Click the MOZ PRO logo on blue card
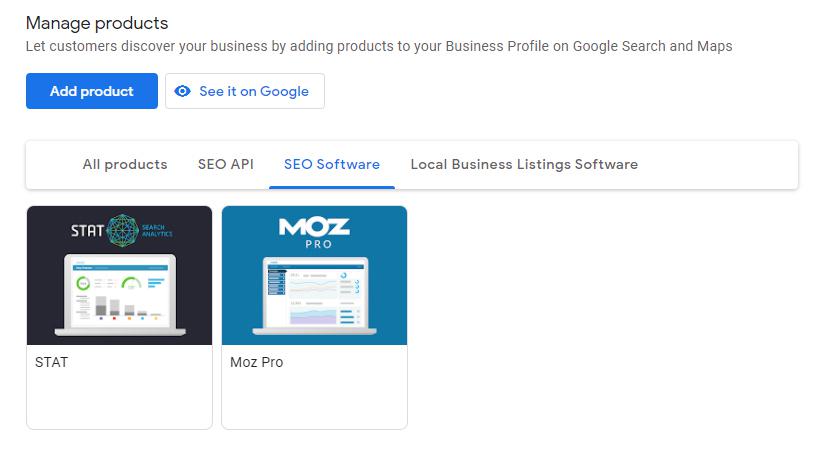The width and height of the screenshot is (818, 463). 314,233
